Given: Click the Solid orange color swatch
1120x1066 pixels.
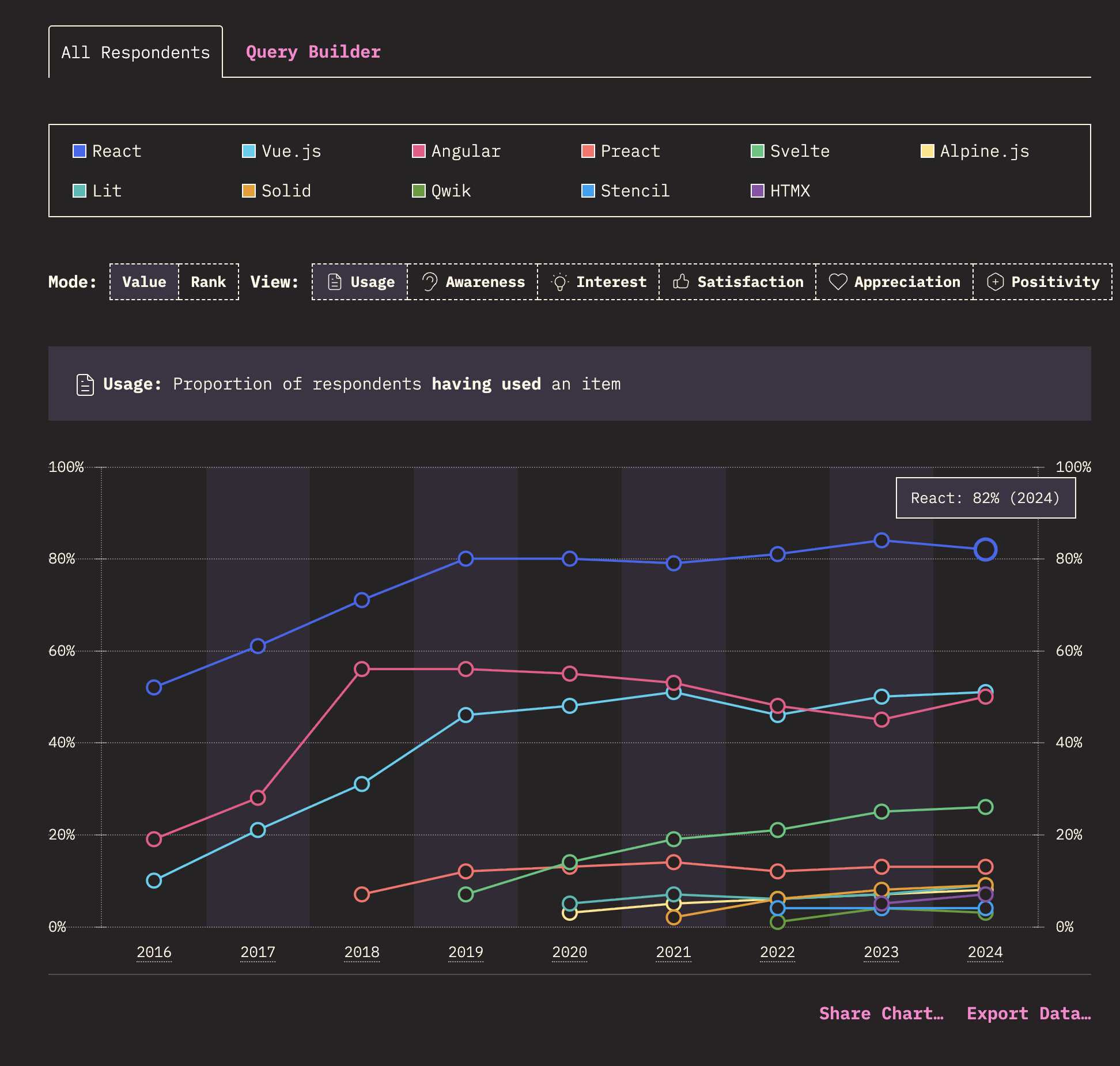Looking at the screenshot, I should [249, 191].
